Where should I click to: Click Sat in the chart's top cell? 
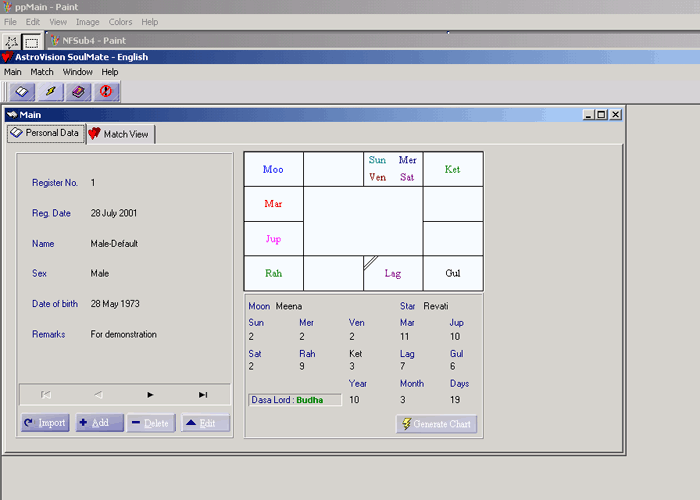point(407,177)
